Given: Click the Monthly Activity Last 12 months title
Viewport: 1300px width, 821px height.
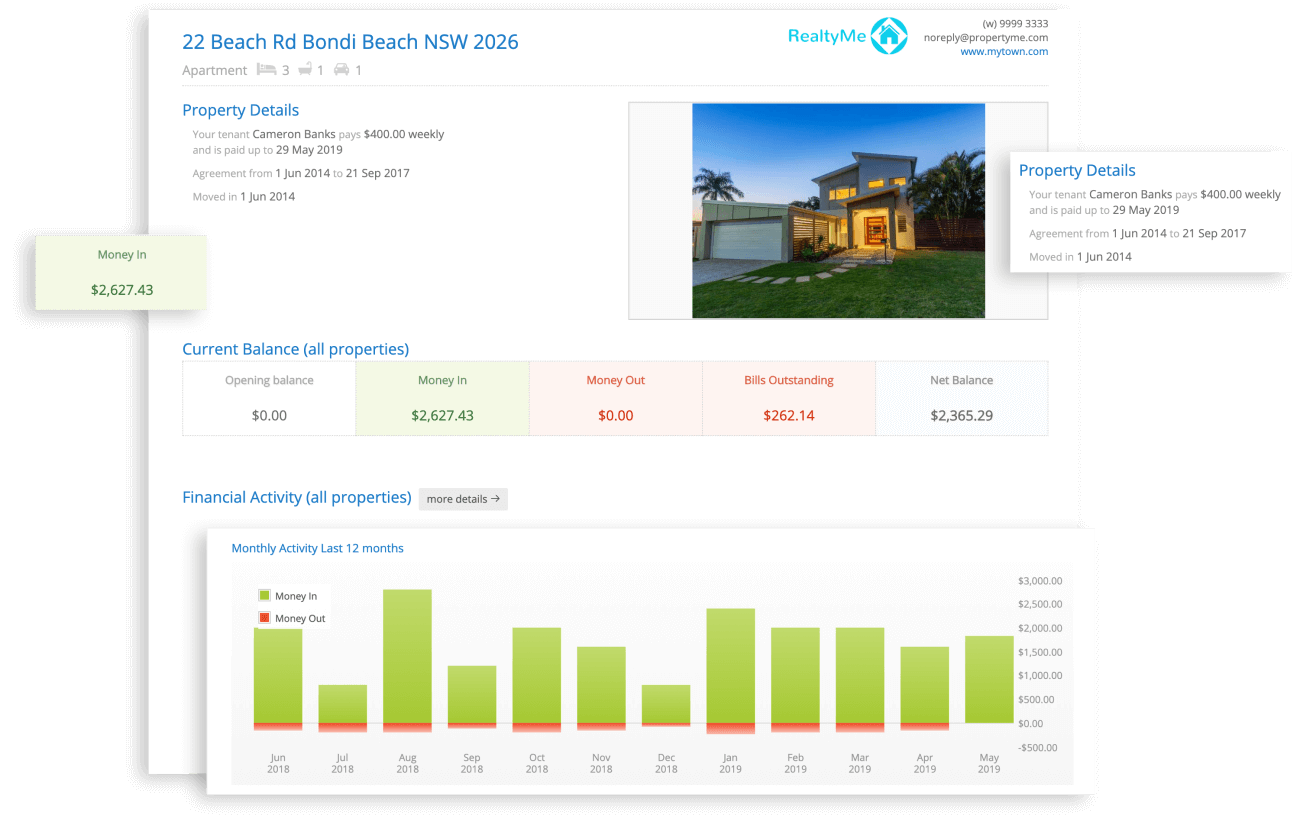Looking at the screenshot, I should (317, 548).
